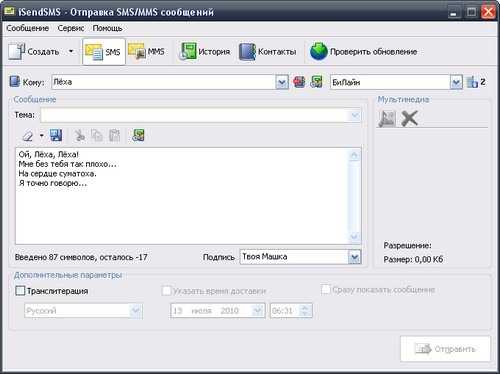Click the eraser clear text icon

tap(28, 136)
